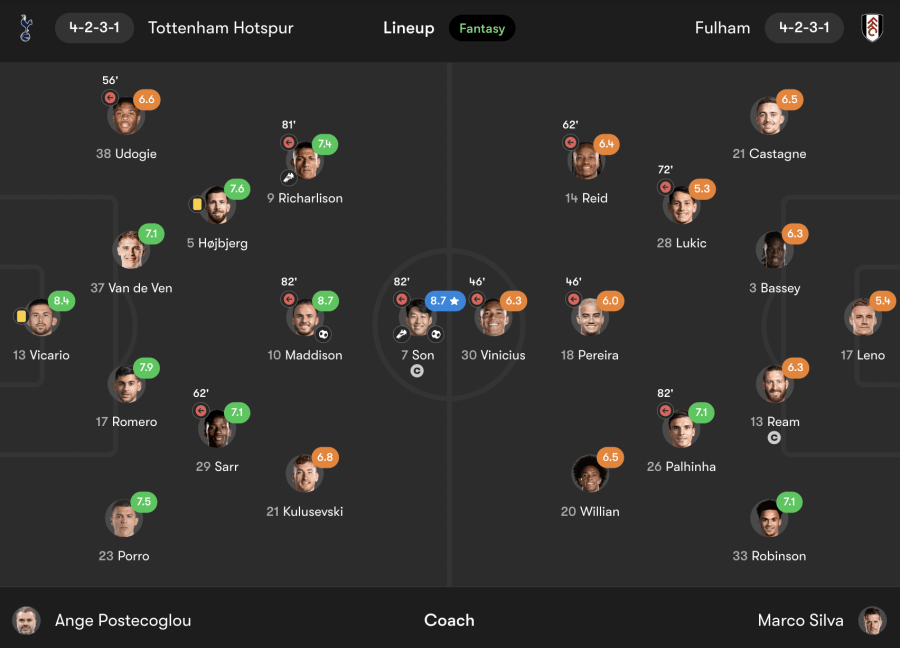Open the Tottenham Hotspur team name link
Screen dimensions: 900x648
(221, 28)
